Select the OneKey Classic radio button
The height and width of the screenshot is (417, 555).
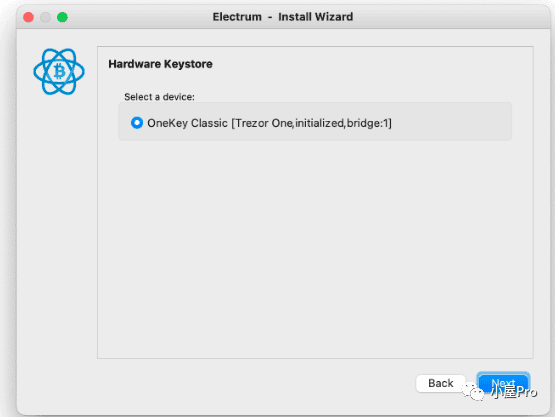pos(137,123)
